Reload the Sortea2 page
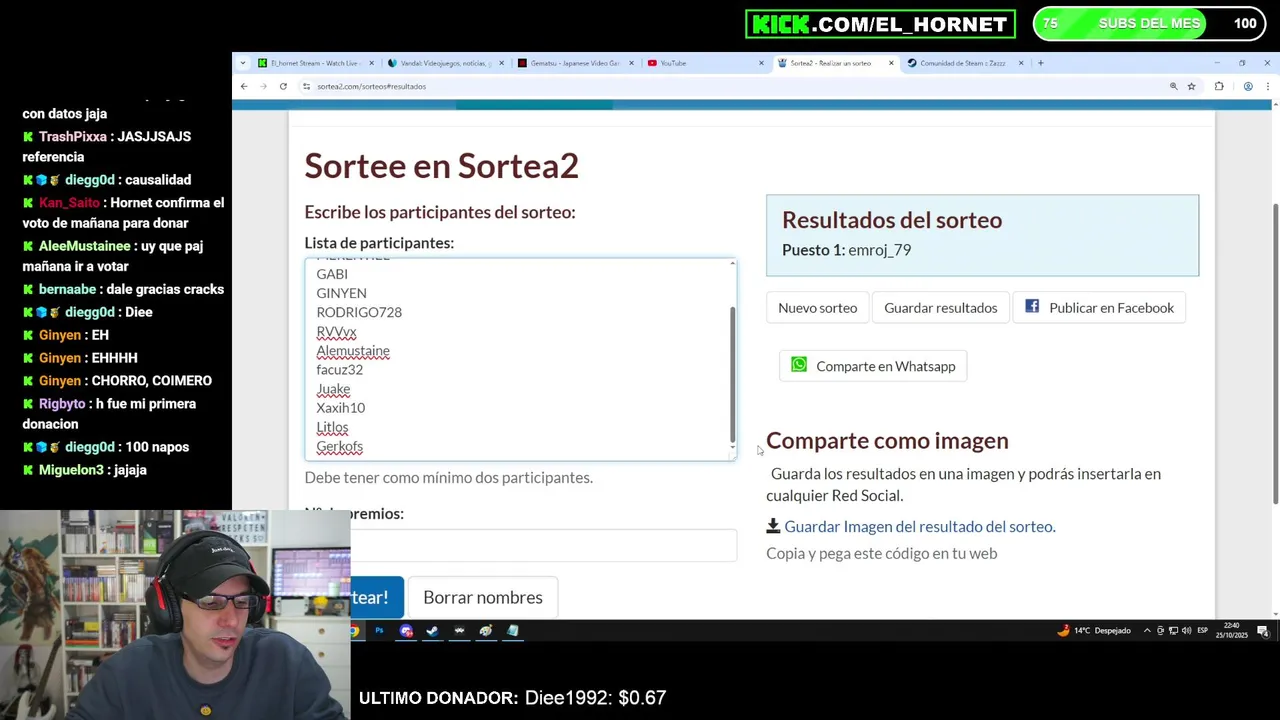The width and height of the screenshot is (1280, 720). (x=283, y=86)
